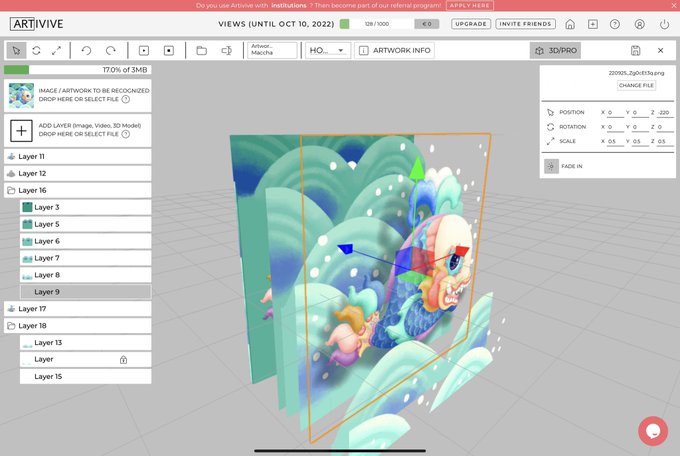Screen dimensions: 680x456
Task: Click the storage usage bar 17.0% of 3MB
Action: coord(78,69)
